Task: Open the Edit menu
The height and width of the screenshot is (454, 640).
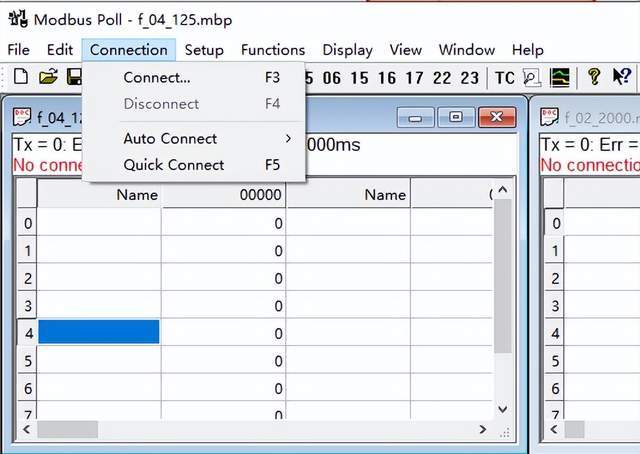Action: (60, 50)
